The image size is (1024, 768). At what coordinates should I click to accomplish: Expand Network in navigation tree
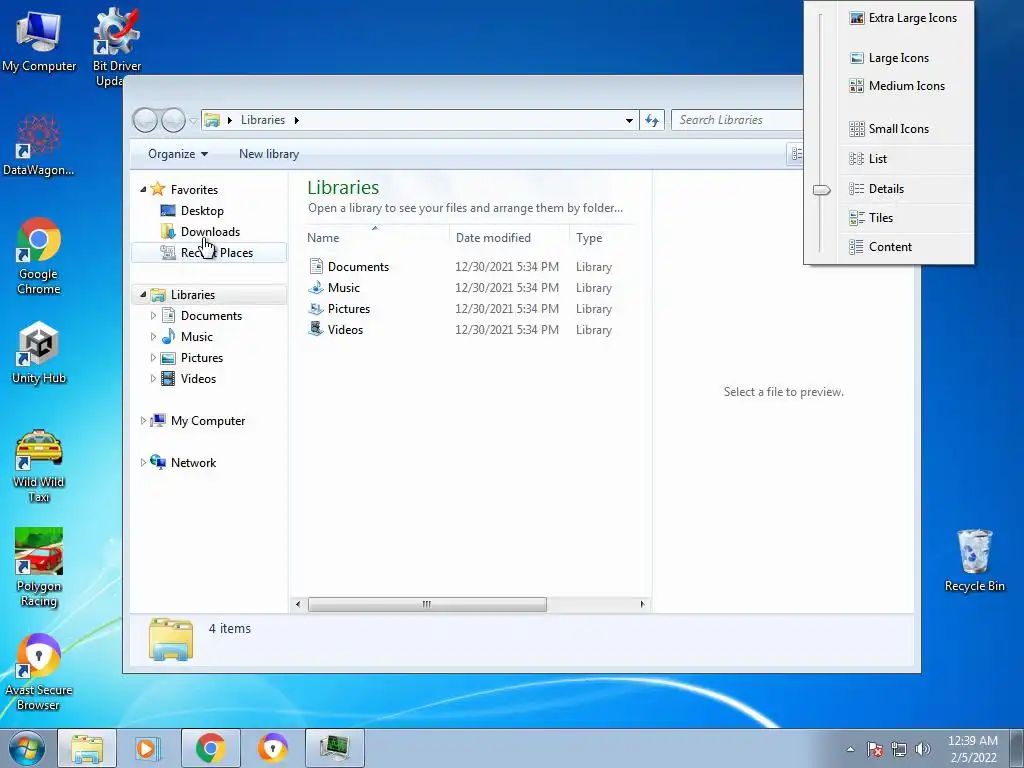coord(144,462)
